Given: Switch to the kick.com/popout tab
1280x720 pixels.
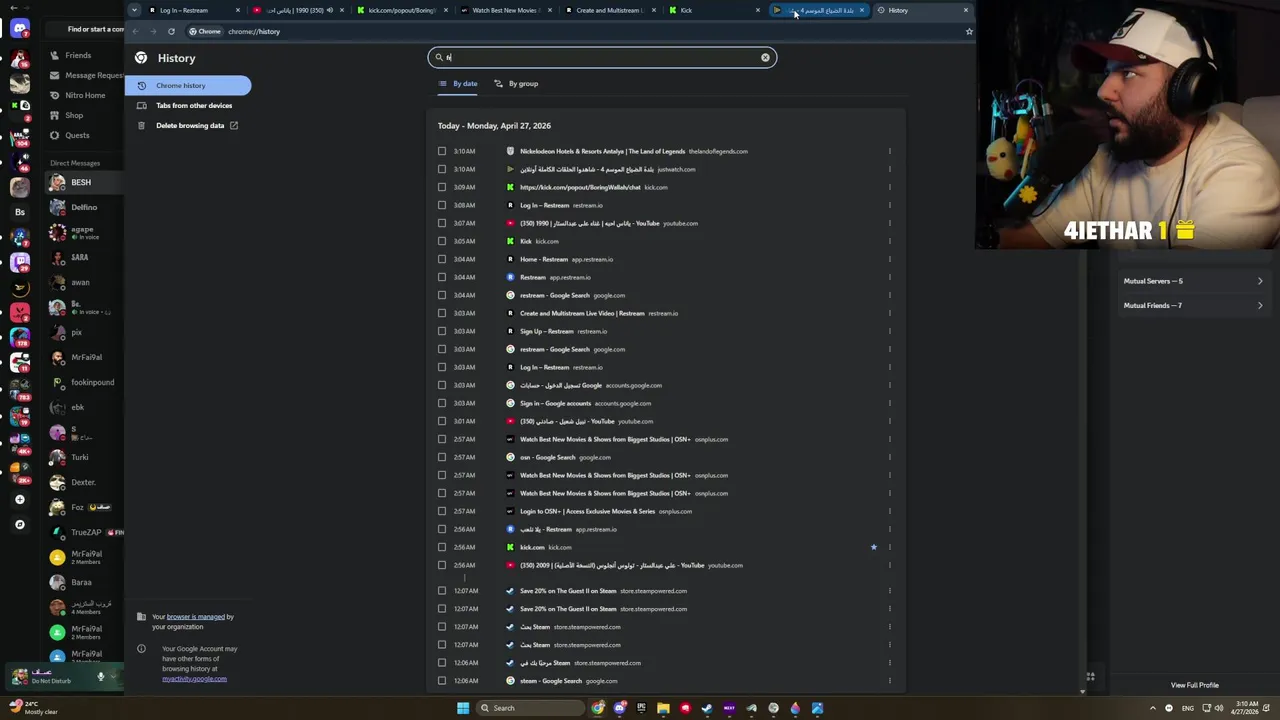Looking at the screenshot, I should pos(401,10).
